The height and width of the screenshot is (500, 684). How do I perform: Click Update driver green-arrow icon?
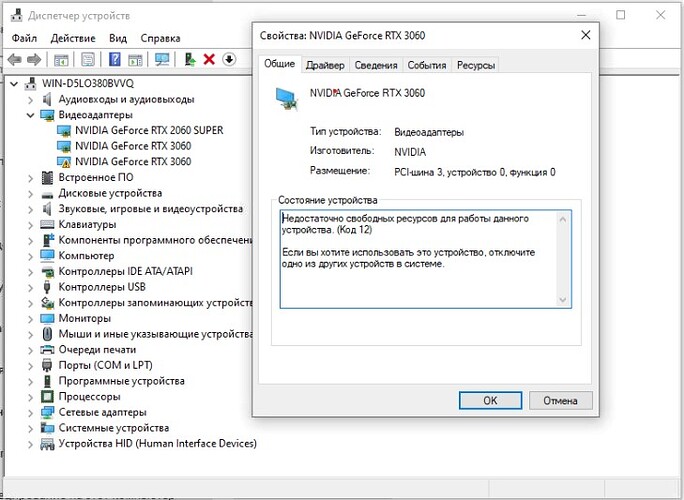tap(190, 59)
